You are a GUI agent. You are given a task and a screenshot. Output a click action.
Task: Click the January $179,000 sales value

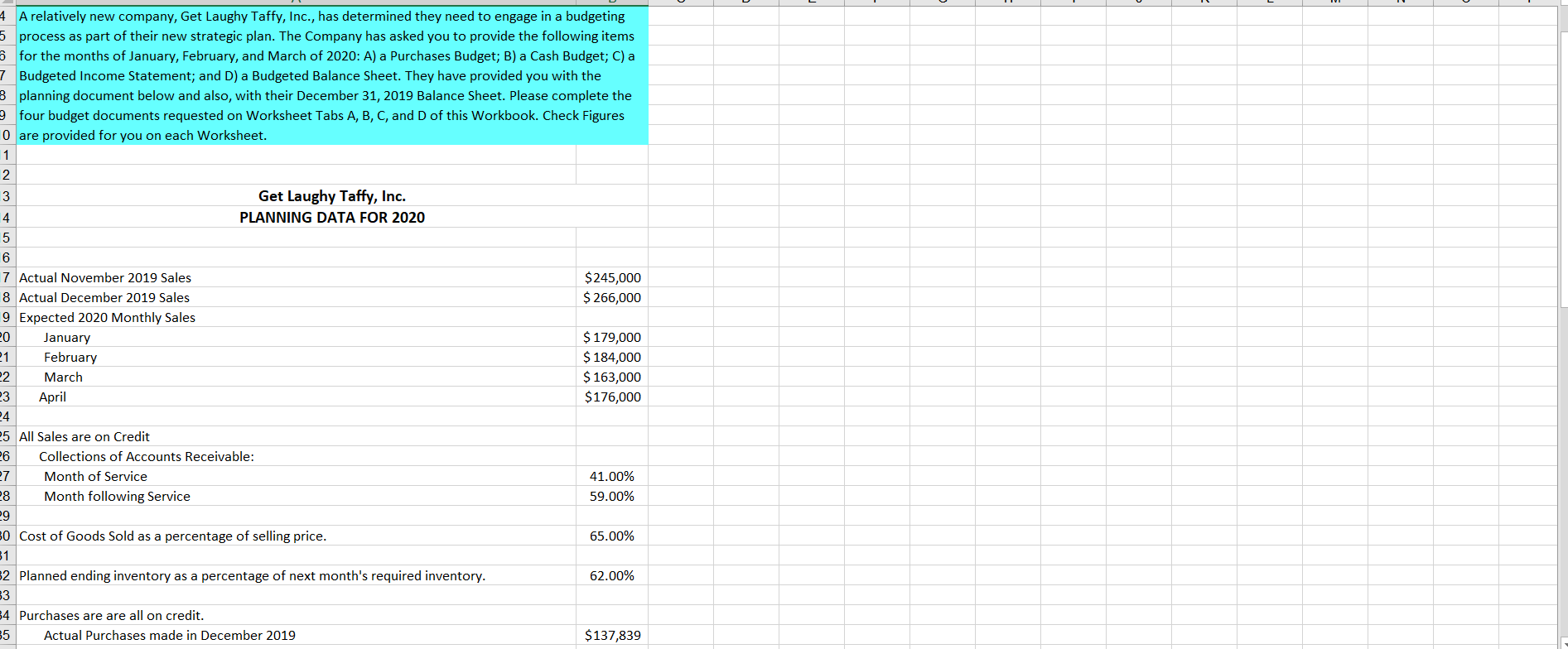coord(612,337)
